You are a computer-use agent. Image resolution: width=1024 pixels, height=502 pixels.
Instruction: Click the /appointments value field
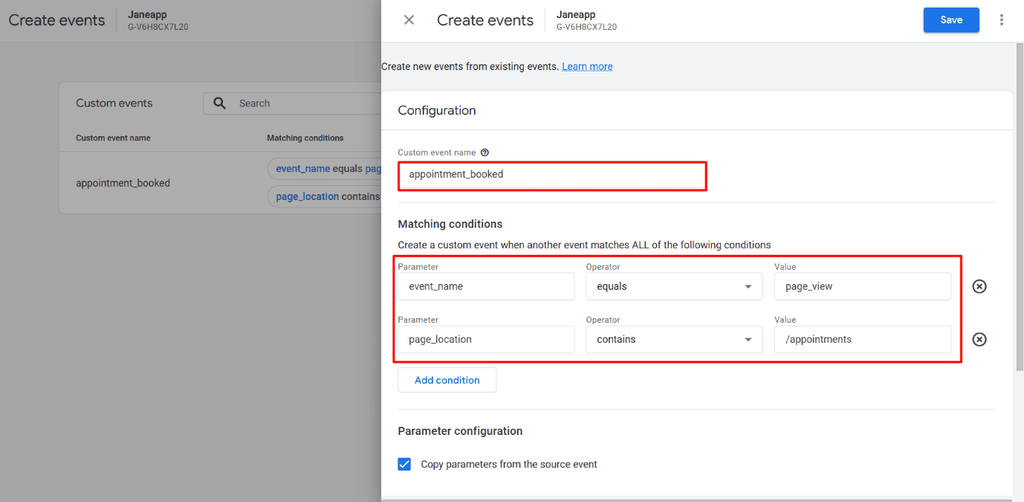(863, 339)
